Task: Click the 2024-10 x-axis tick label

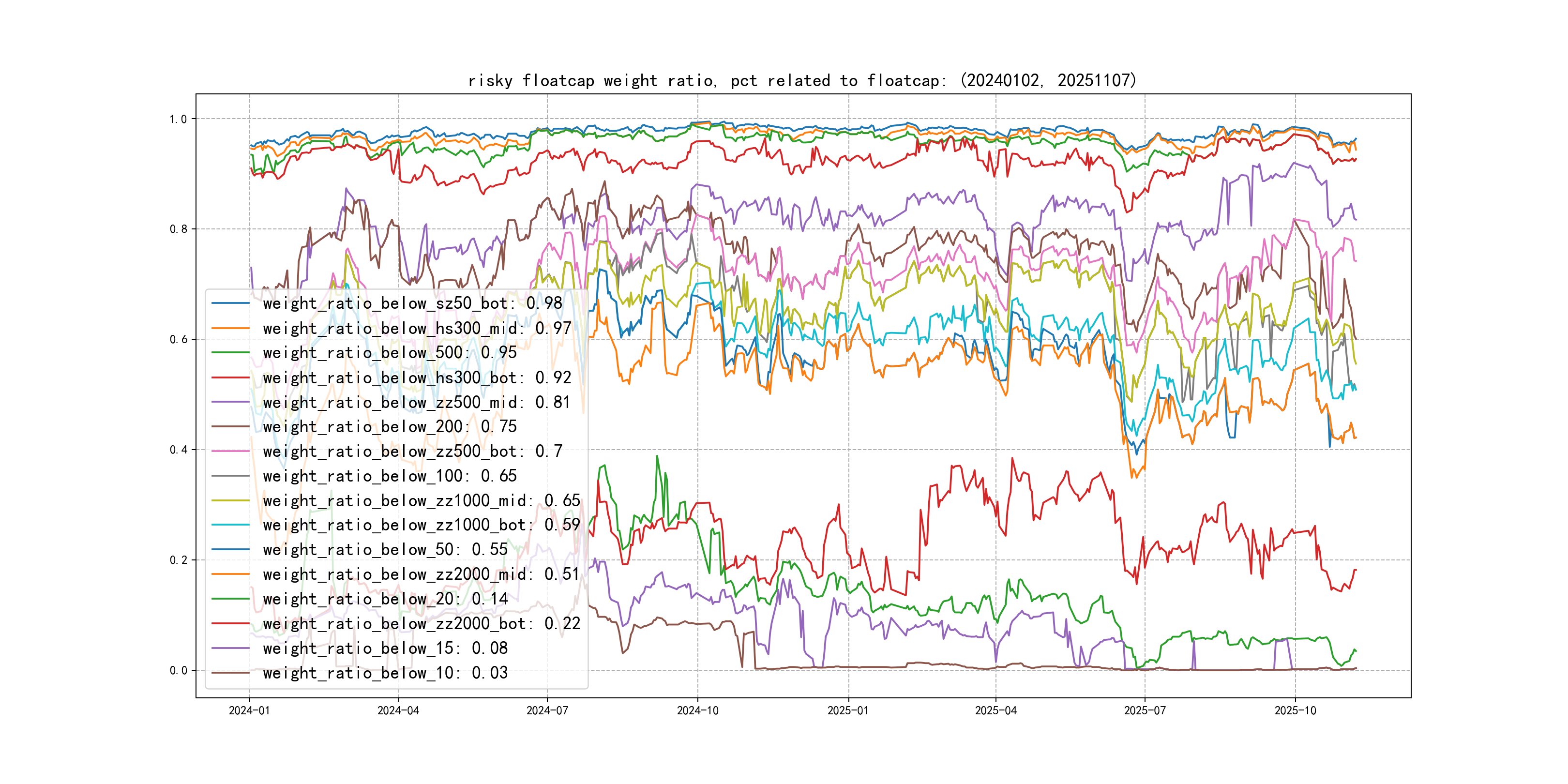Action: coord(697,710)
